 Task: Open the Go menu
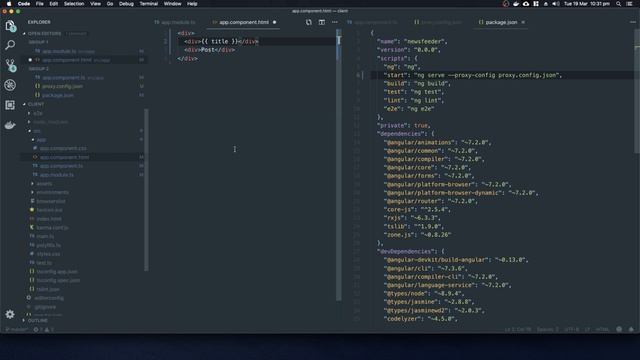click(x=110, y=4)
